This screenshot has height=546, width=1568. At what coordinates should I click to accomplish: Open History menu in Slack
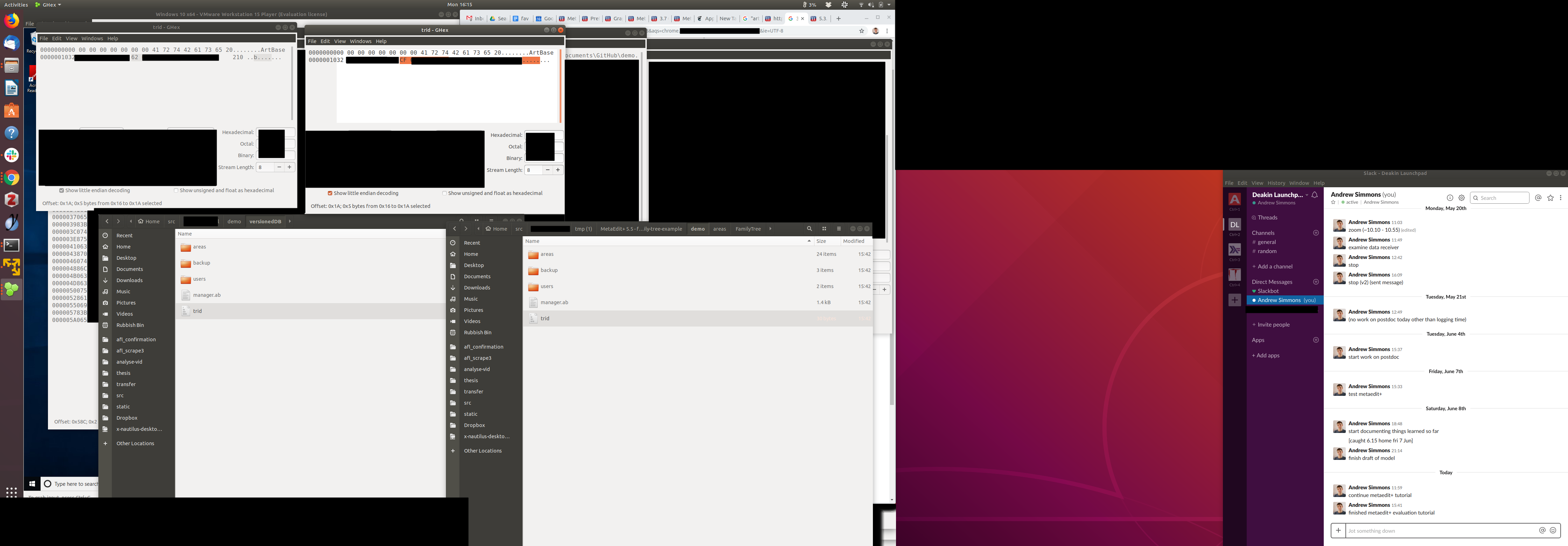pyautogui.click(x=1276, y=183)
